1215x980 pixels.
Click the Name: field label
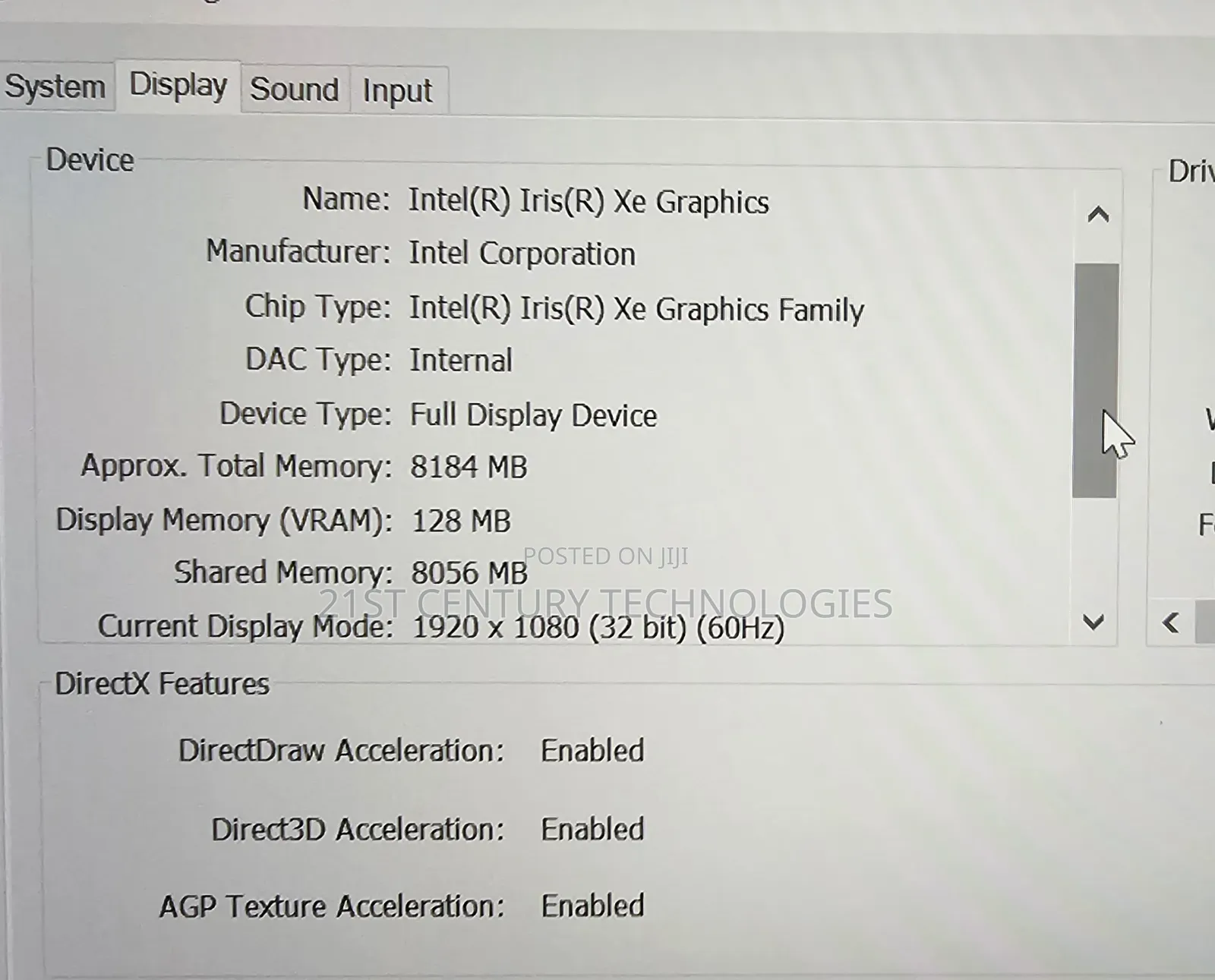(346, 199)
